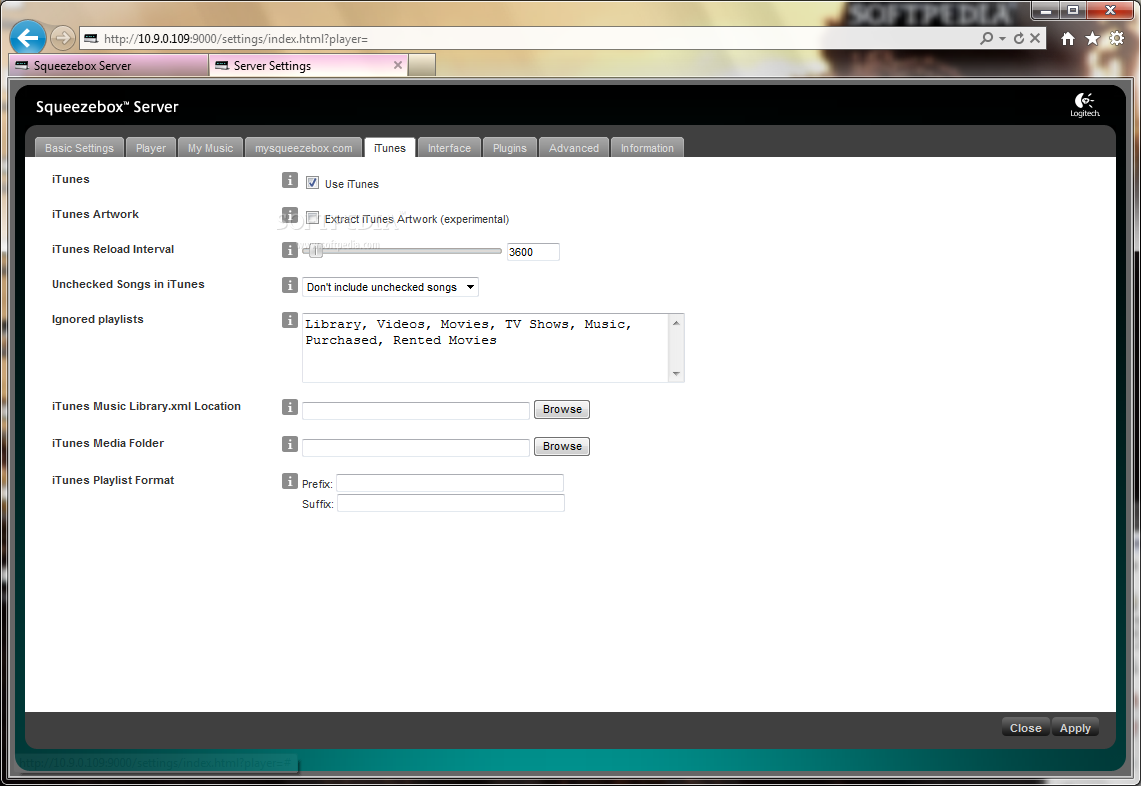Click the Music Library.xml location field
Screen dimensions: 1141x786
(x=416, y=410)
